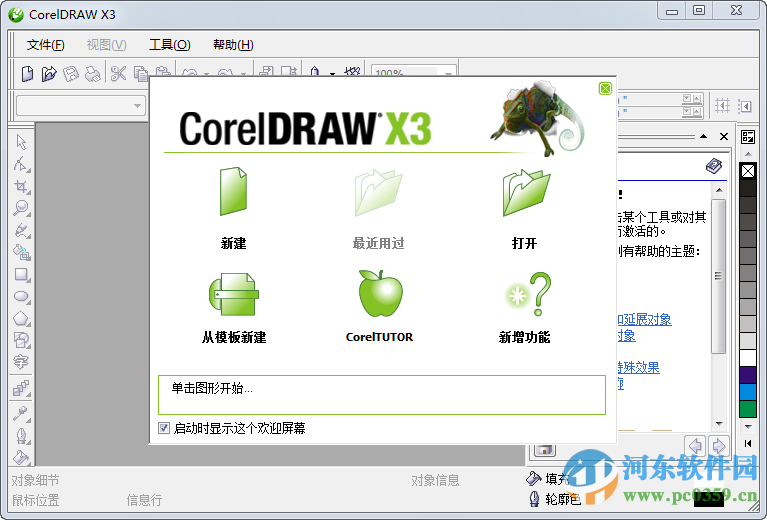
Task: Select the Outline pen tool in toolbox
Action: (21, 435)
